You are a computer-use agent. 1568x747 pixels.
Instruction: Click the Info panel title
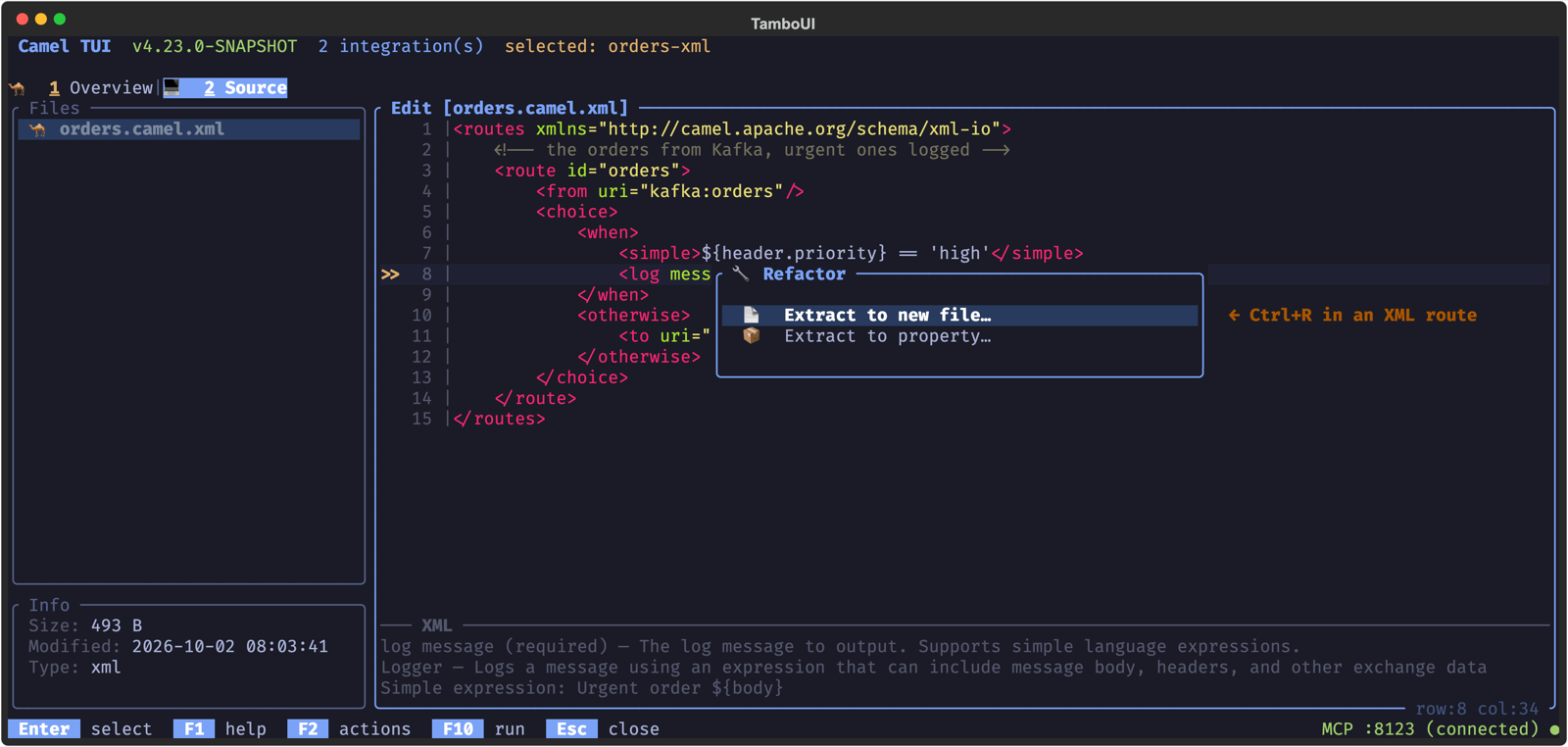[49, 605]
